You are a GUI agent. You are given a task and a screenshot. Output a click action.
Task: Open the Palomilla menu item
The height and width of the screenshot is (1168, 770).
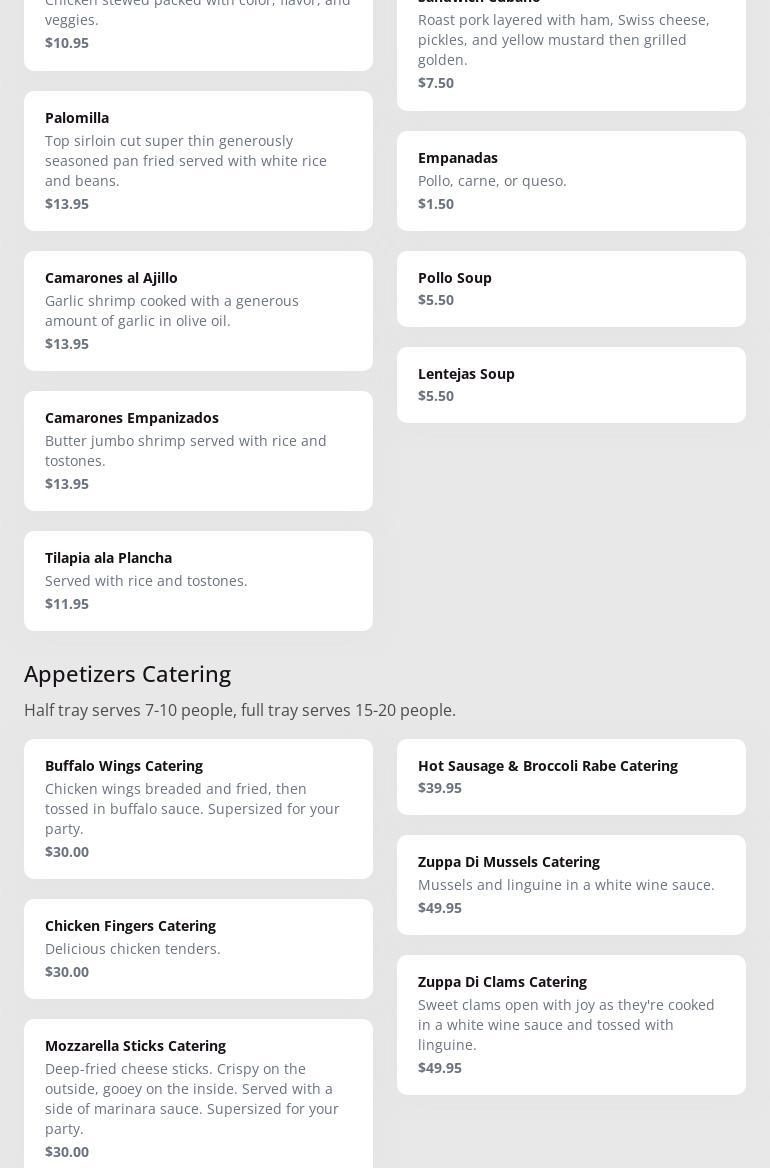pos(198,160)
